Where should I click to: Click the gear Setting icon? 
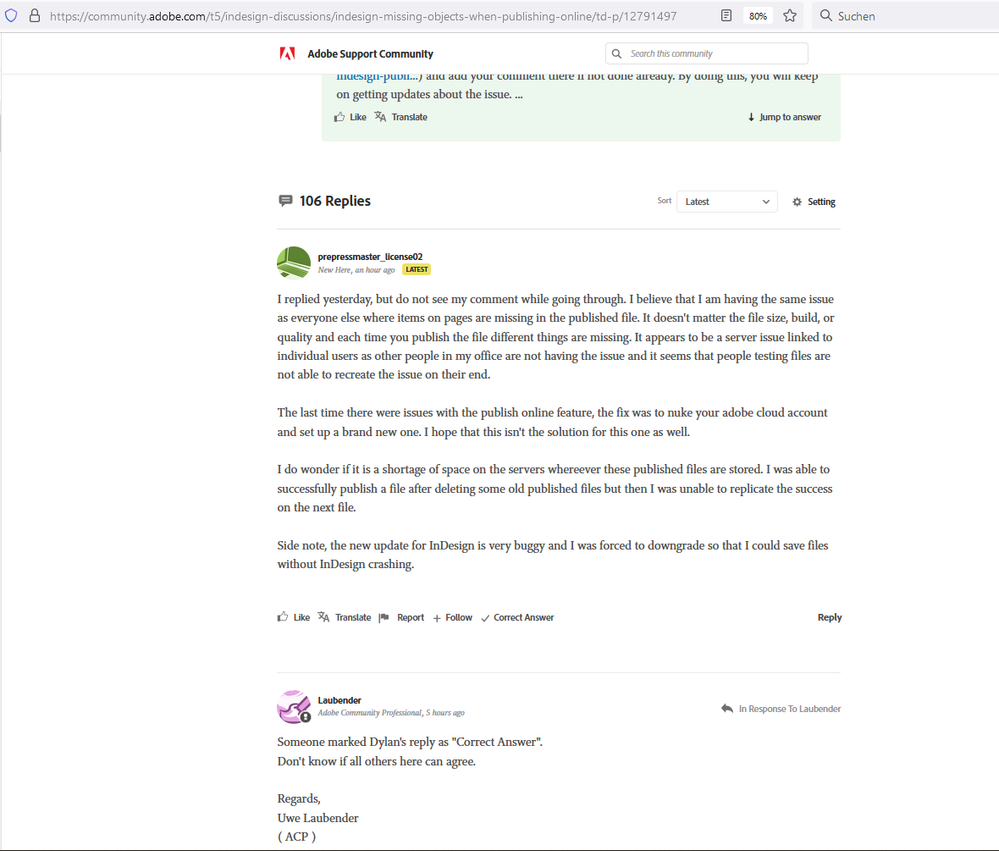pos(797,202)
